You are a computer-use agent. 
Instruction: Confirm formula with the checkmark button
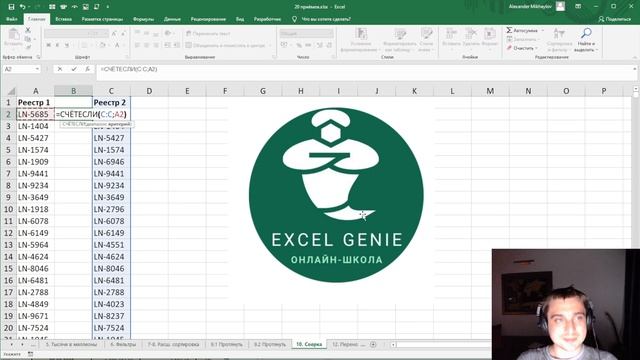coord(74,69)
